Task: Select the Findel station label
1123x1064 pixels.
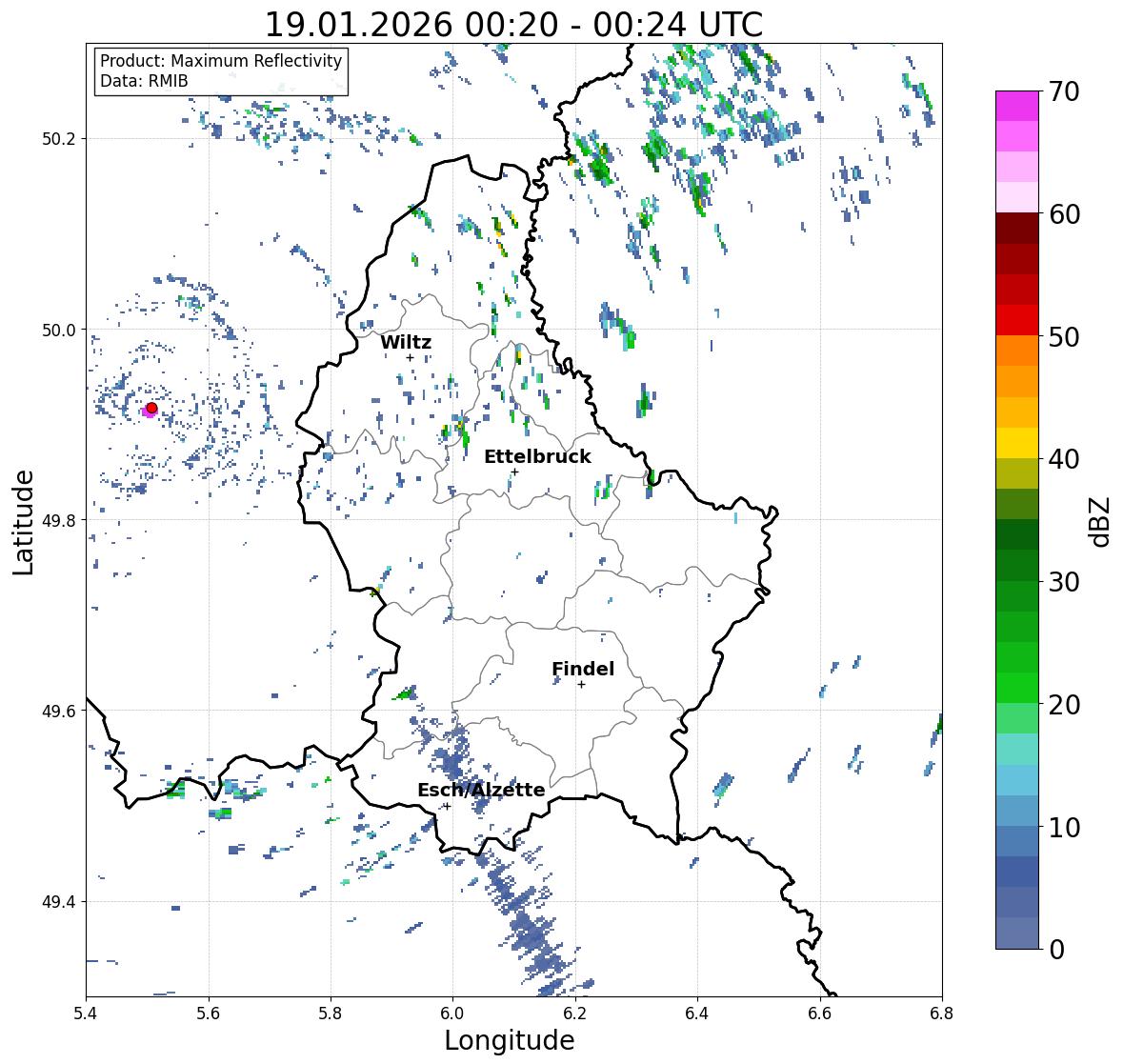Action: [583, 669]
